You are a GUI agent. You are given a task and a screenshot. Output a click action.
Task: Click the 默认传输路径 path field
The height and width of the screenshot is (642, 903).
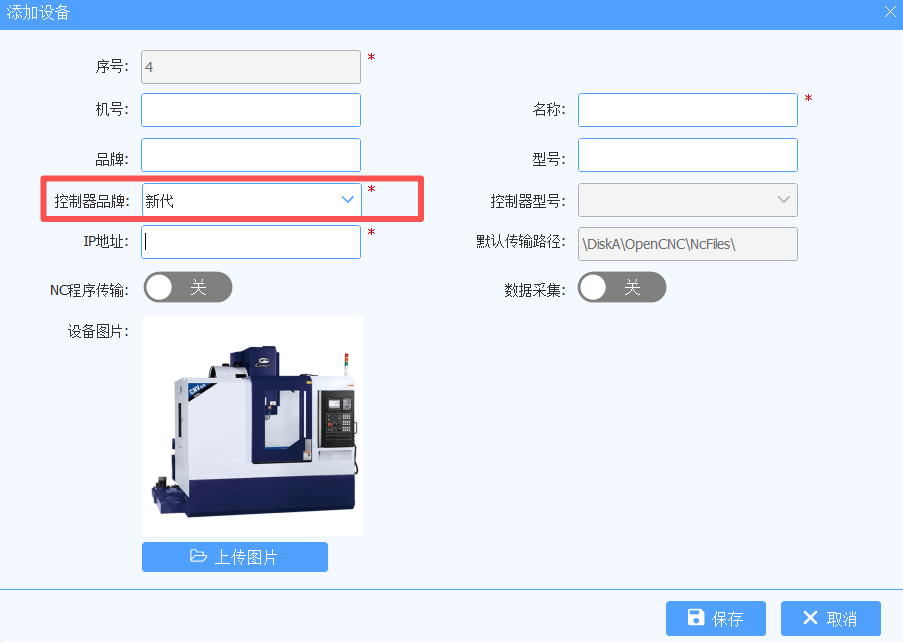click(x=688, y=244)
